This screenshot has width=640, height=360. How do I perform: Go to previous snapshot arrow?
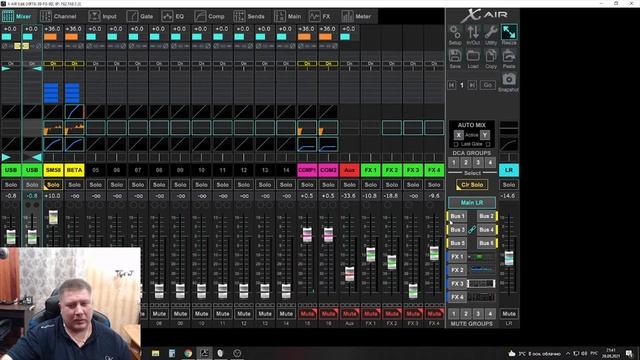(x=451, y=85)
